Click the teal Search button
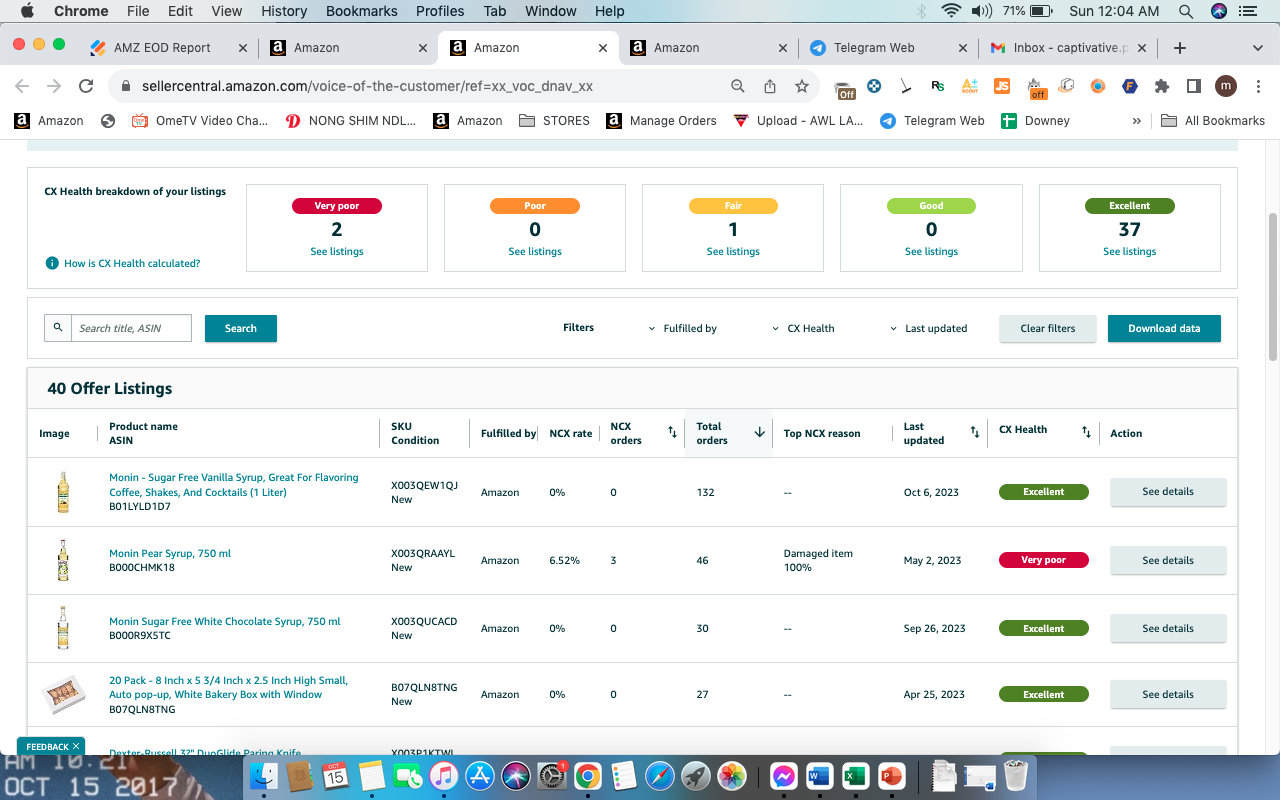 click(x=241, y=328)
